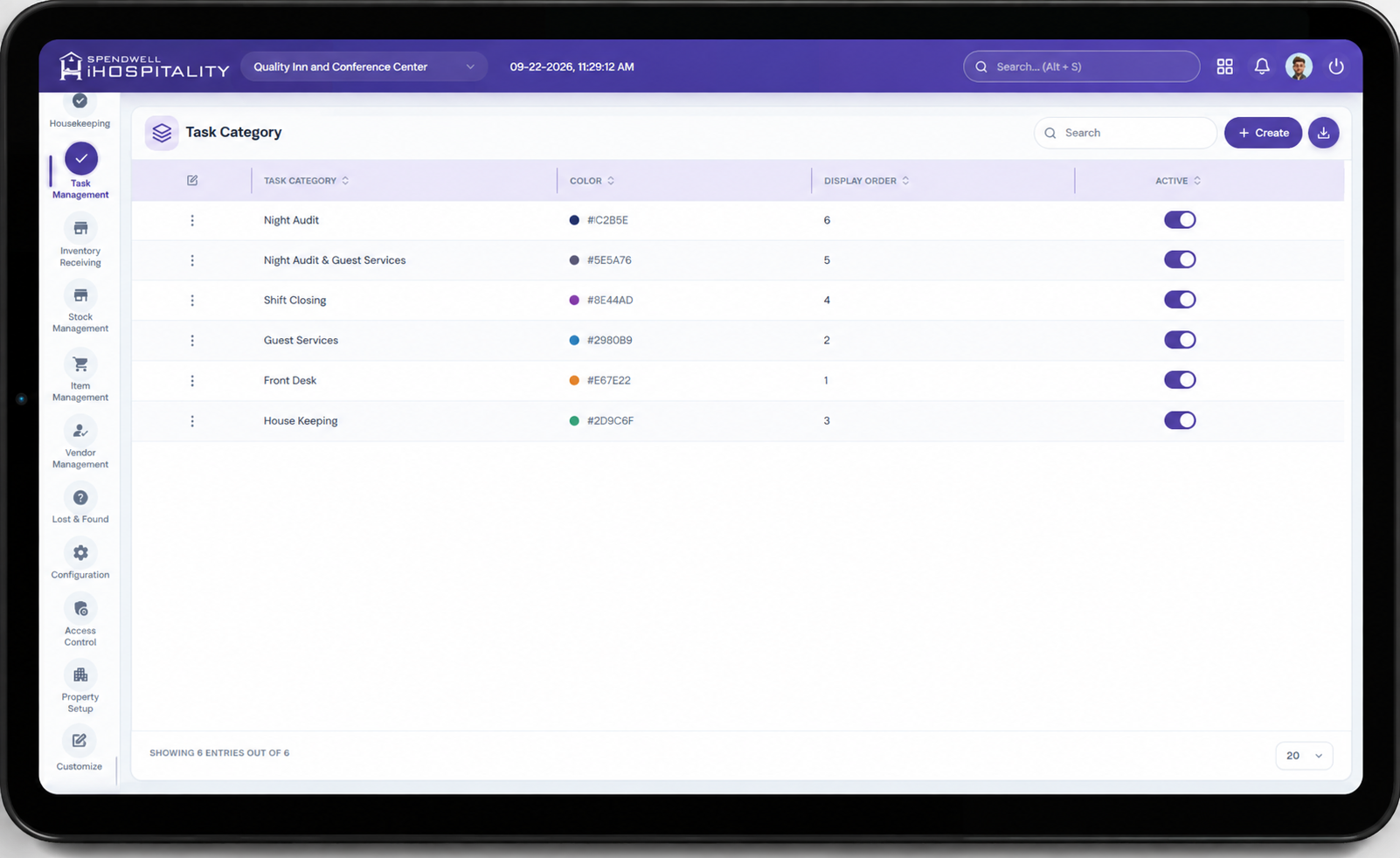Screen dimensions: 1400x858
Task: Disable the Shift Closing category
Action: 1180,300
